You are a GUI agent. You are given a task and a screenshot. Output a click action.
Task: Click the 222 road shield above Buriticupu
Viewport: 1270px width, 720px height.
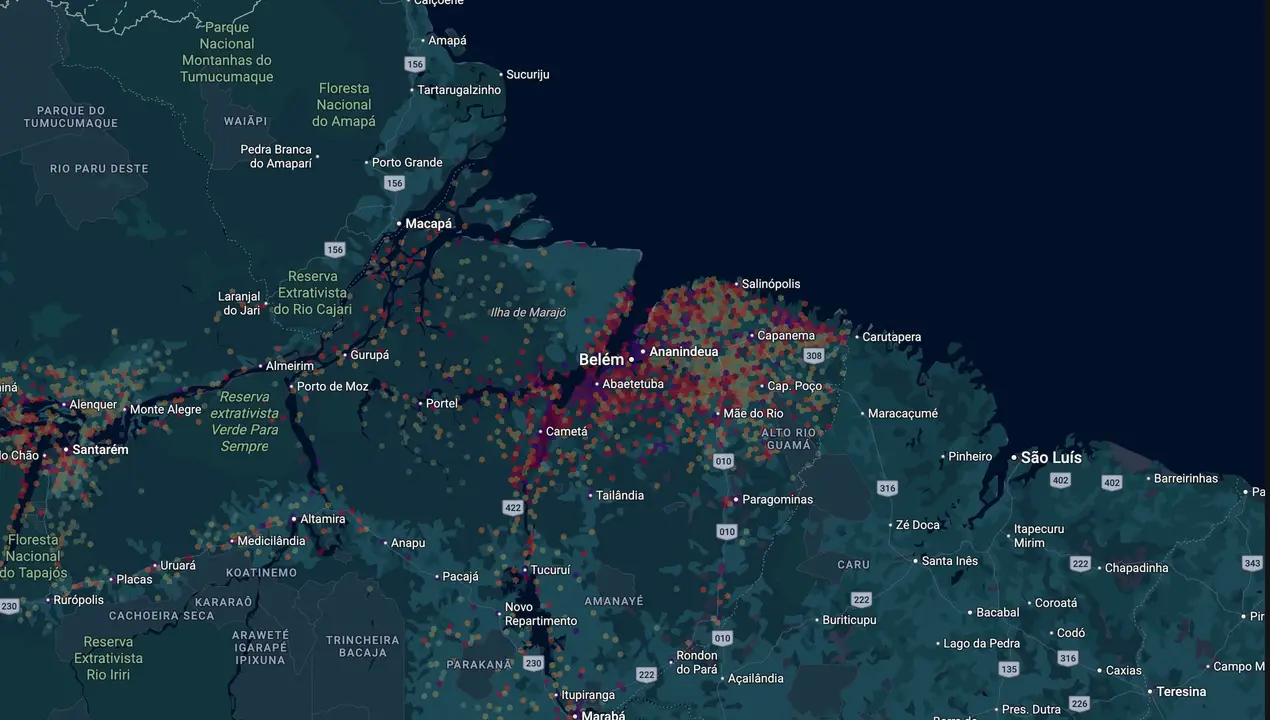point(862,599)
